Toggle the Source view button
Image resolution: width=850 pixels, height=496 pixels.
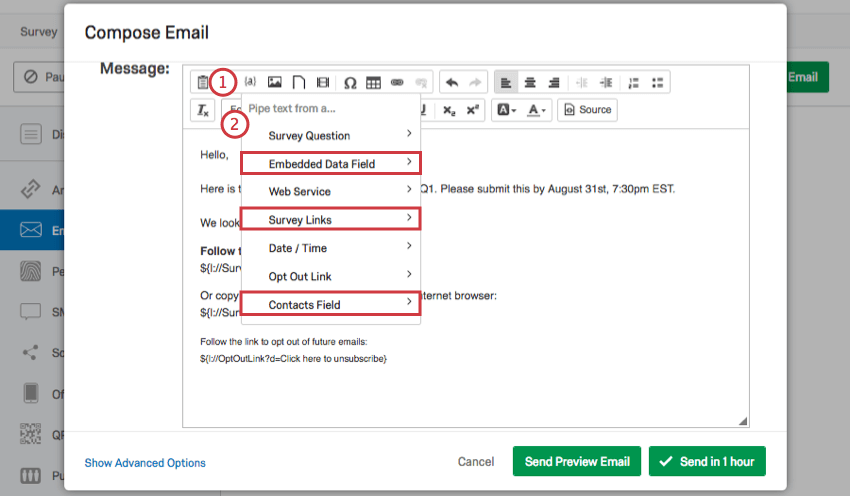[x=586, y=109]
